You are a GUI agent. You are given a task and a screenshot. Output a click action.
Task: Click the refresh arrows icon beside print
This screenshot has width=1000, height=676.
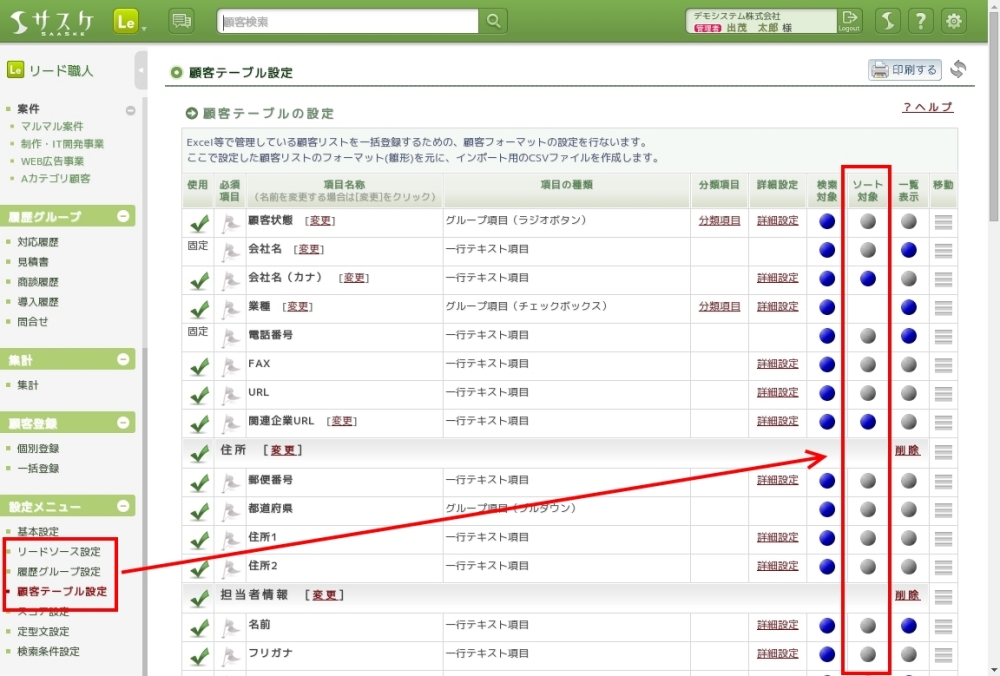tap(958, 70)
